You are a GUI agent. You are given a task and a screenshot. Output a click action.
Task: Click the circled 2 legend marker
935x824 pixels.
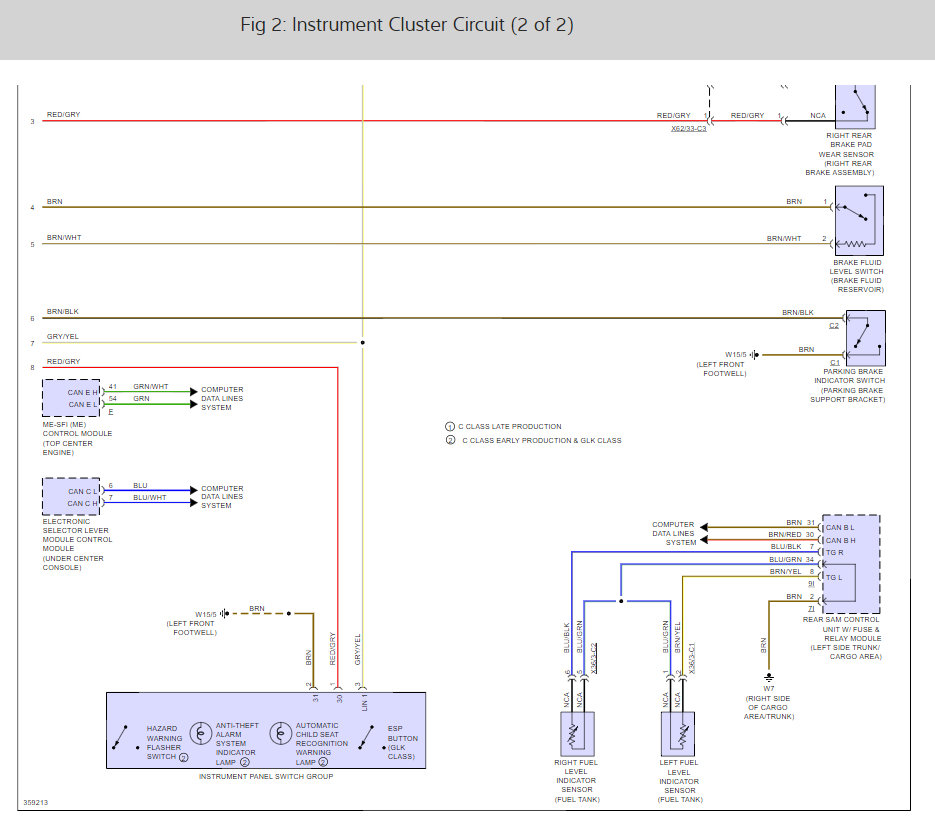click(x=450, y=440)
